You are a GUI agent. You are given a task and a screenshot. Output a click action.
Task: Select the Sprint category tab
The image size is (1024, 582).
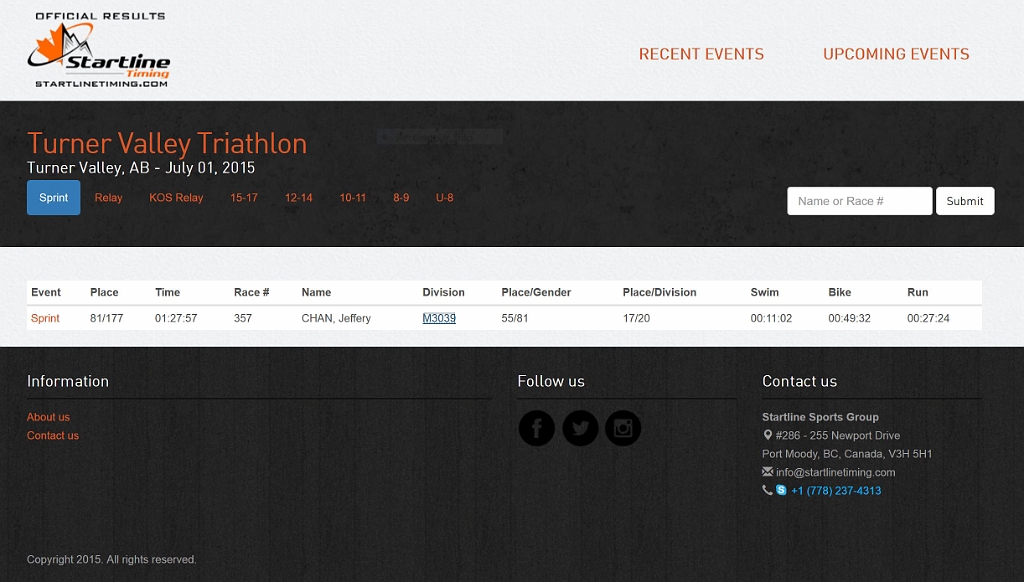click(x=54, y=198)
